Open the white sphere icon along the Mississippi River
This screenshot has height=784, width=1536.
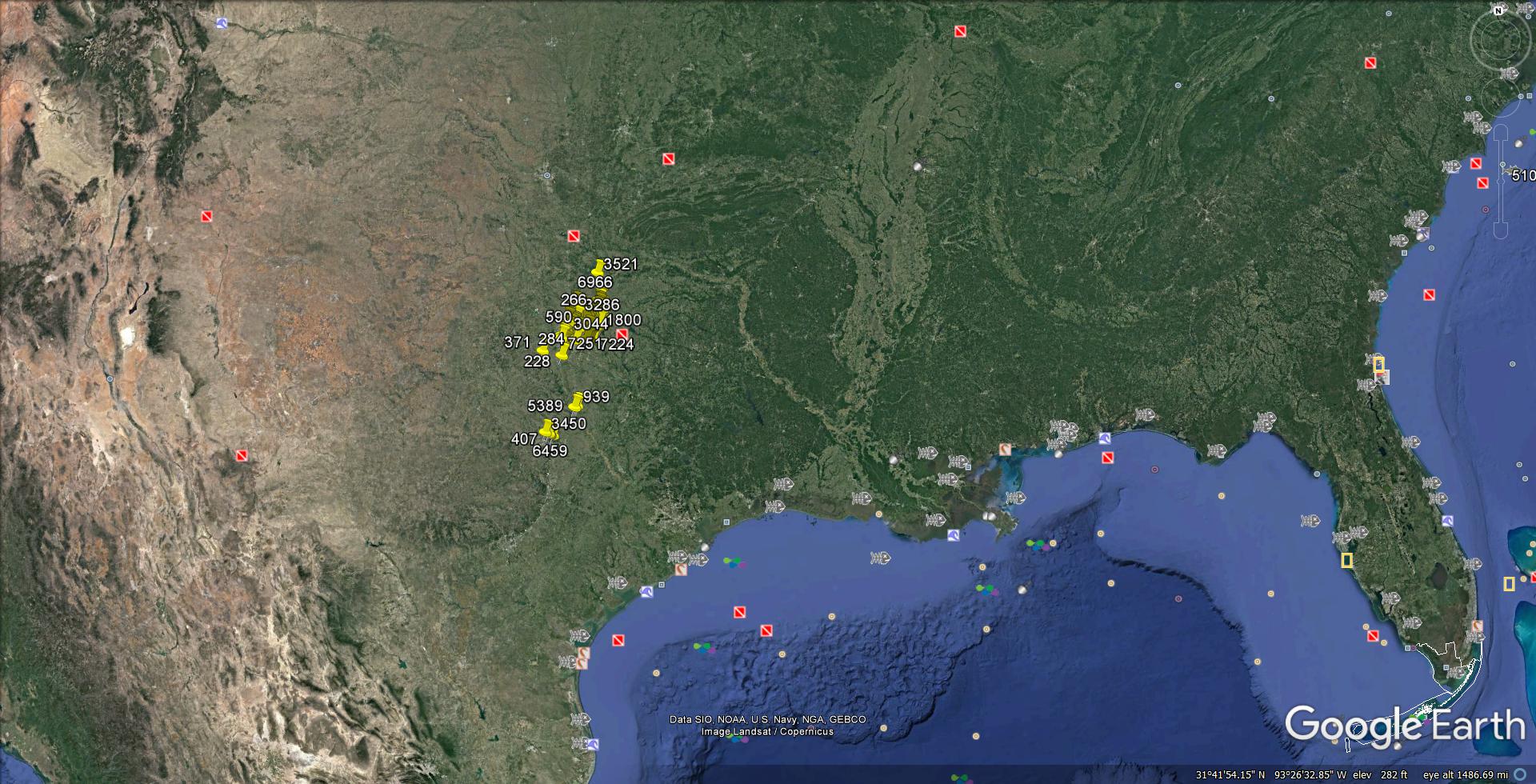pos(917,167)
